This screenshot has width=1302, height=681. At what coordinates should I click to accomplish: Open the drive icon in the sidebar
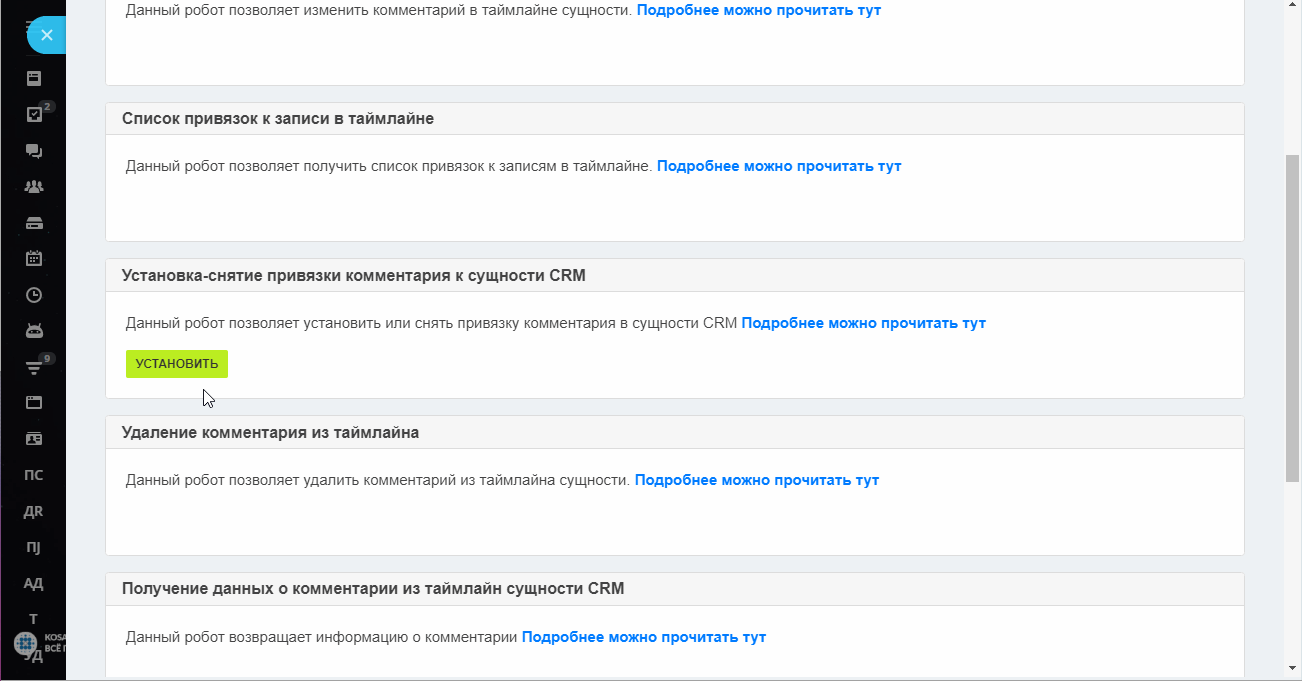[x=34, y=223]
